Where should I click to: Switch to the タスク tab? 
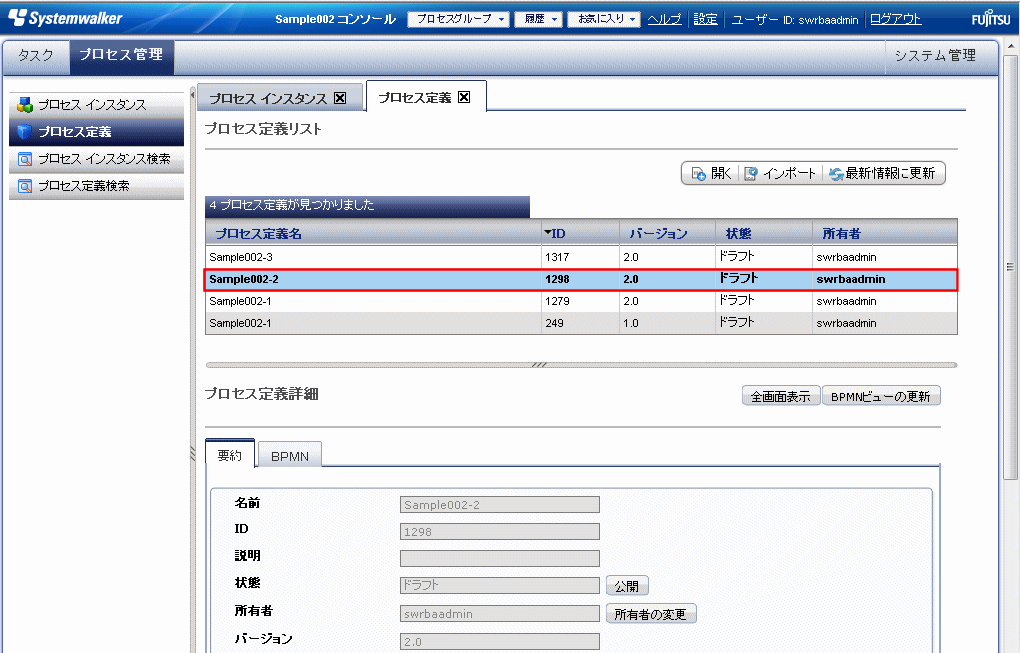tap(36, 56)
